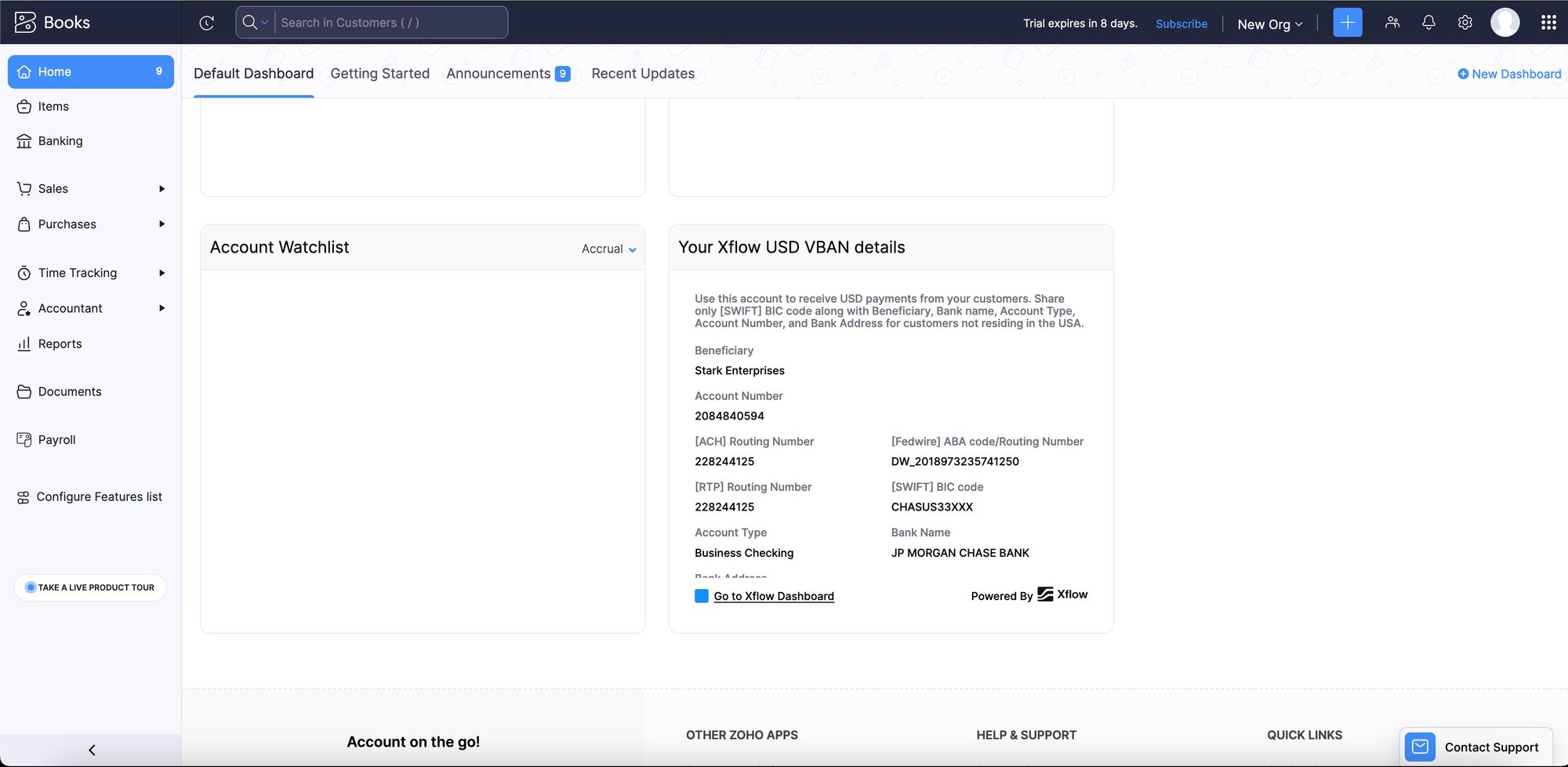Open the settings gear icon
The image size is (1568, 767).
coord(1465,23)
